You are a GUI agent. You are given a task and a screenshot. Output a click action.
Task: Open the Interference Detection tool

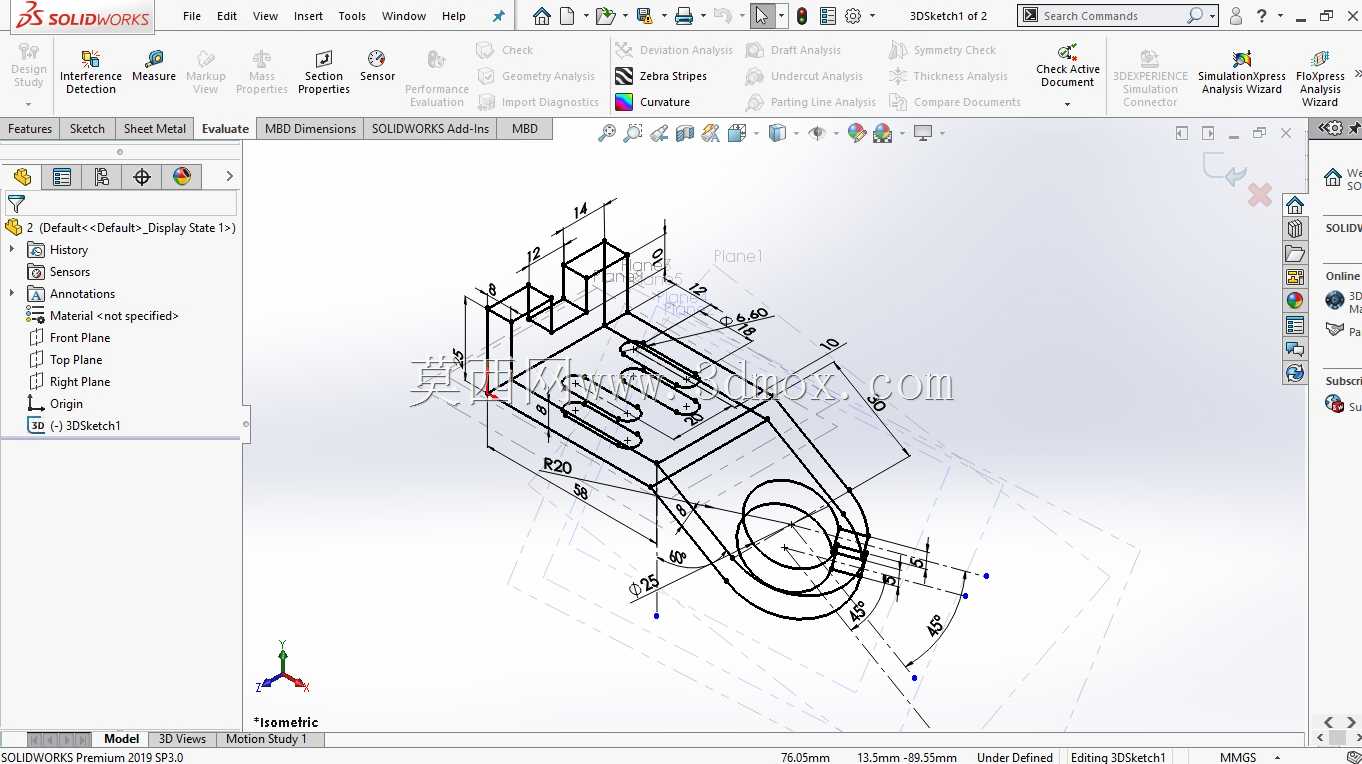pyautogui.click(x=91, y=71)
